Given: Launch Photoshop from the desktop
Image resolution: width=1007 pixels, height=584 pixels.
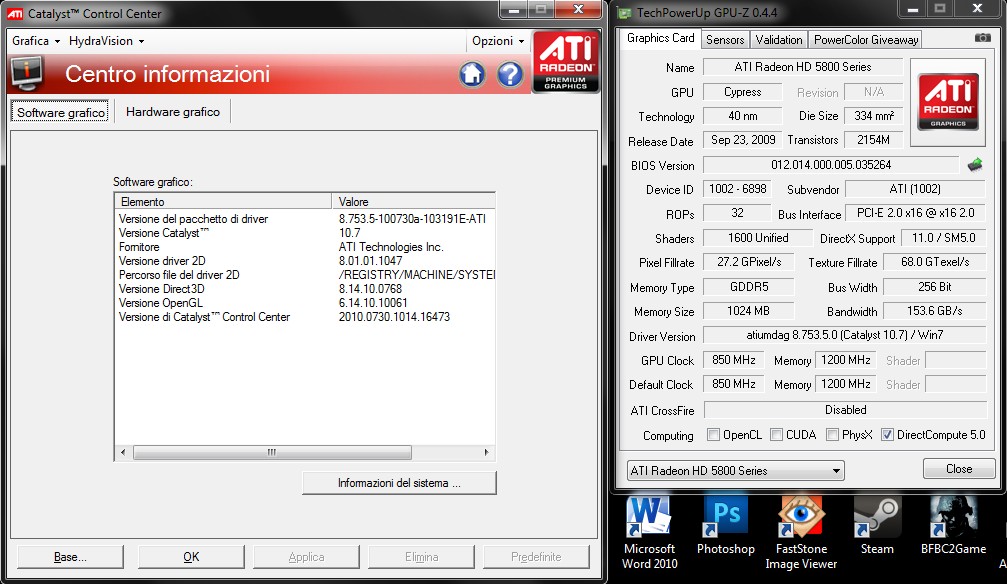Looking at the screenshot, I should pos(726,526).
